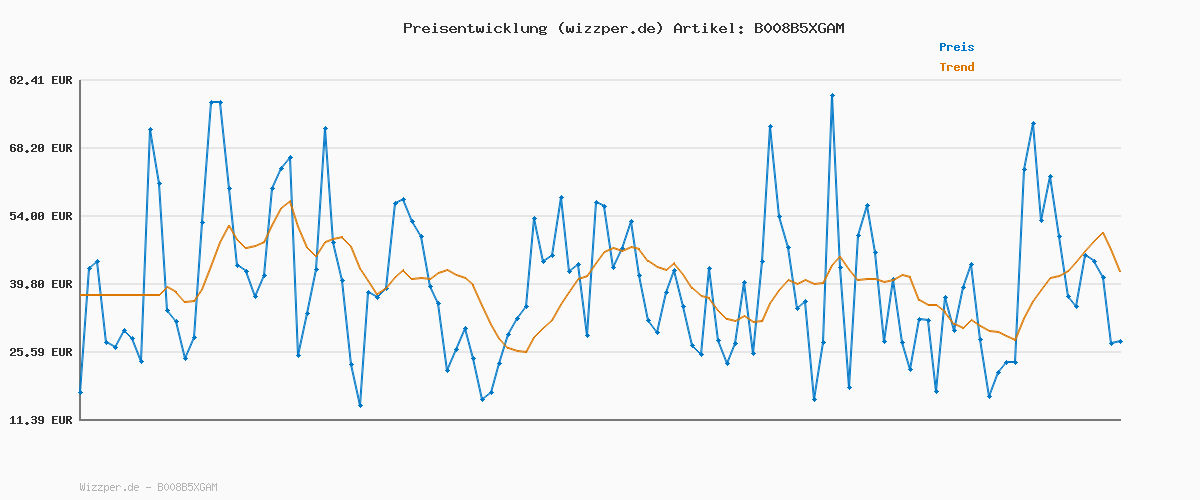Image resolution: width=1200 pixels, height=500 pixels.
Task: Click the last blue data point at chart end
Action: point(1120,341)
